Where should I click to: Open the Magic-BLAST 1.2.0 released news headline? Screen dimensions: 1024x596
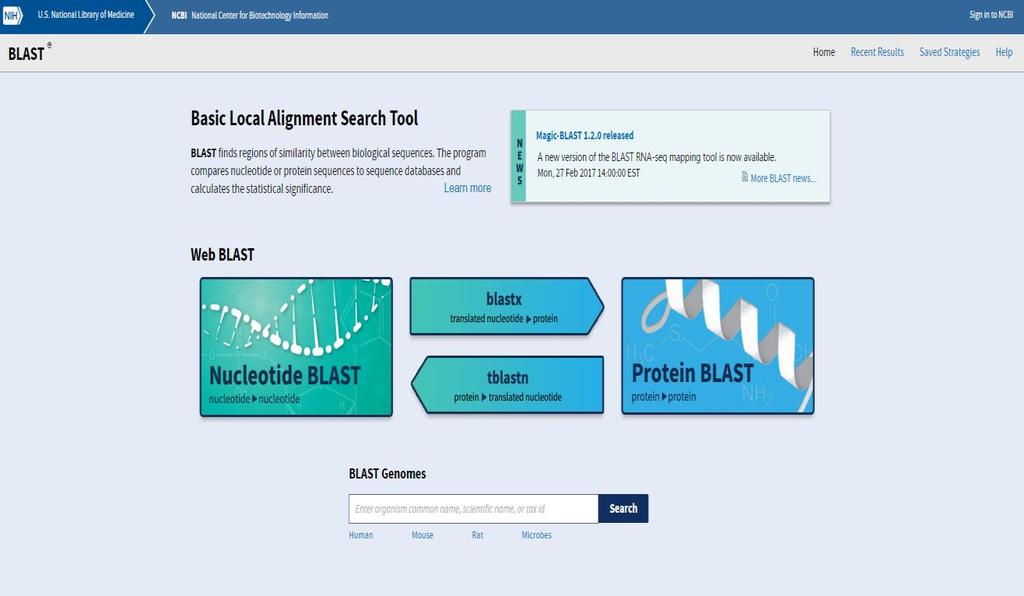click(584, 135)
